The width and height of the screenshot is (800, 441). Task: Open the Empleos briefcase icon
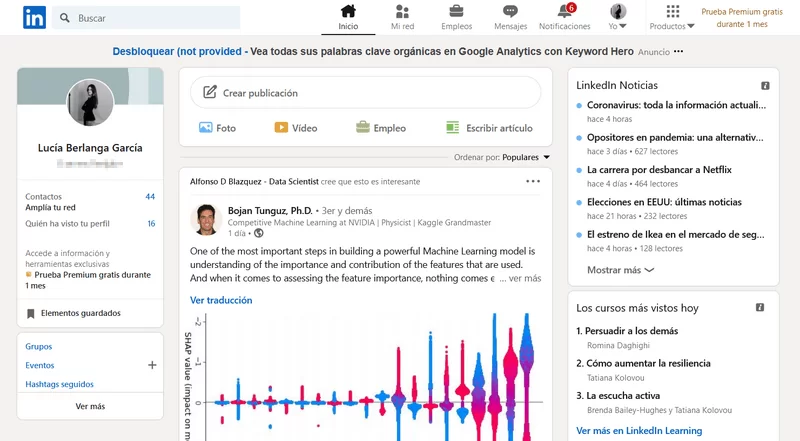pos(456,11)
